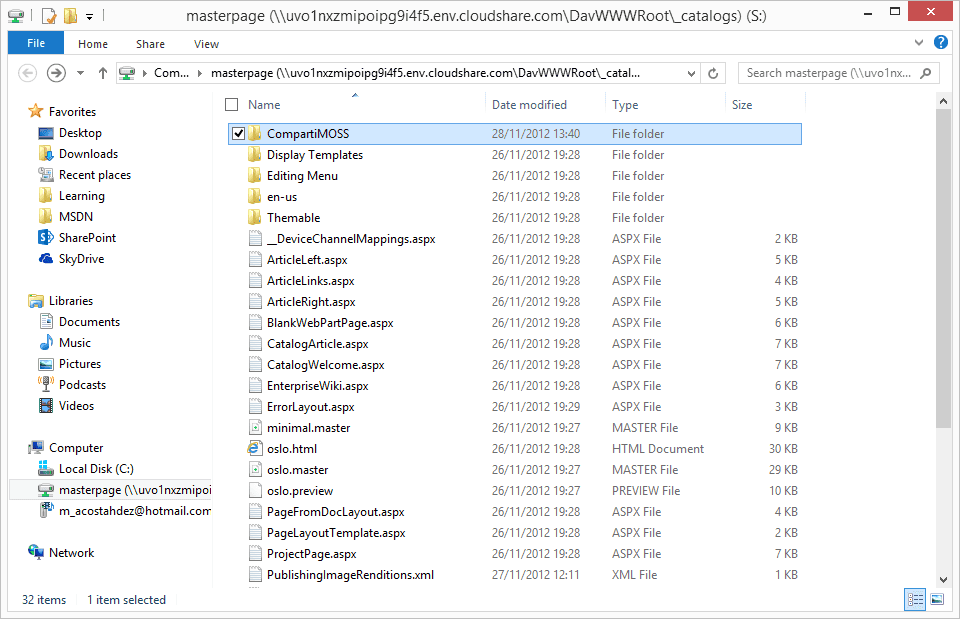Switch to the Large icons view layout
The image size is (960, 619).
pos(937,599)
